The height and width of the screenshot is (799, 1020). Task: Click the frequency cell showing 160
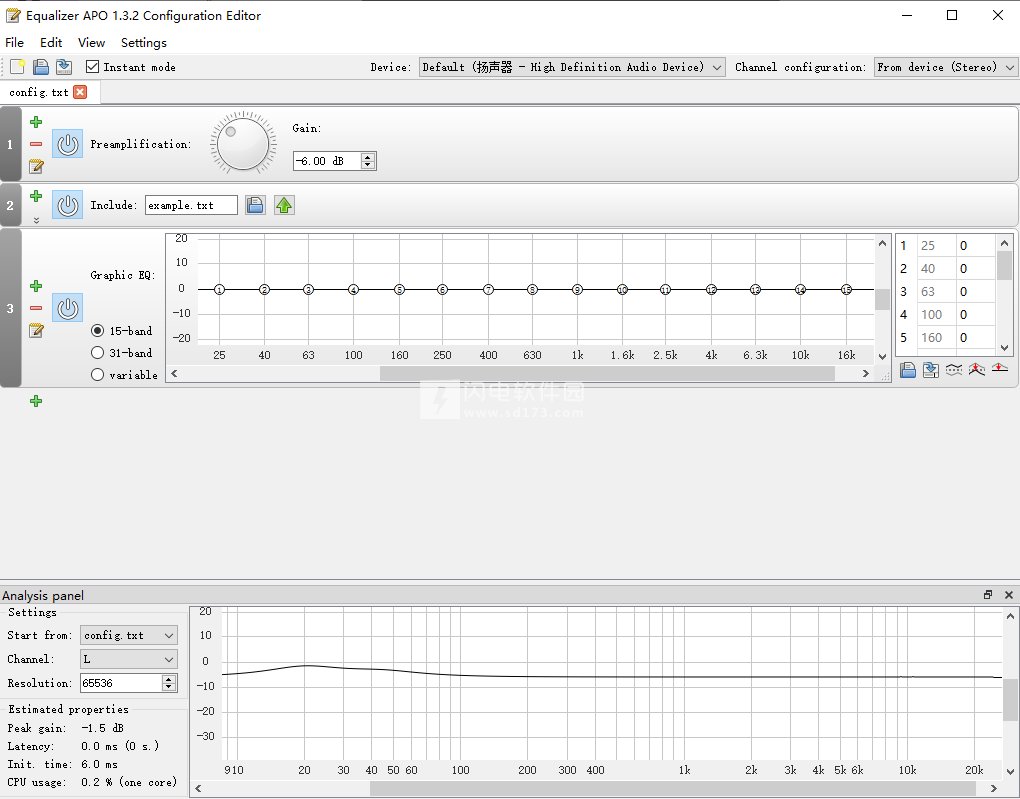(x=937, y=337)
